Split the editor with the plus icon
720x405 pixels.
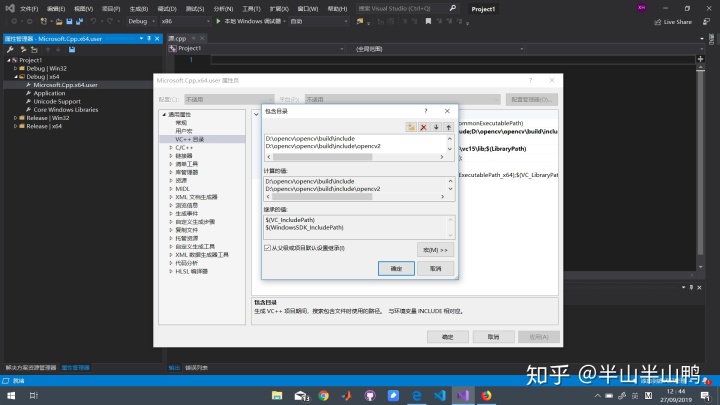pyautogui.click(x=700, y=59)
